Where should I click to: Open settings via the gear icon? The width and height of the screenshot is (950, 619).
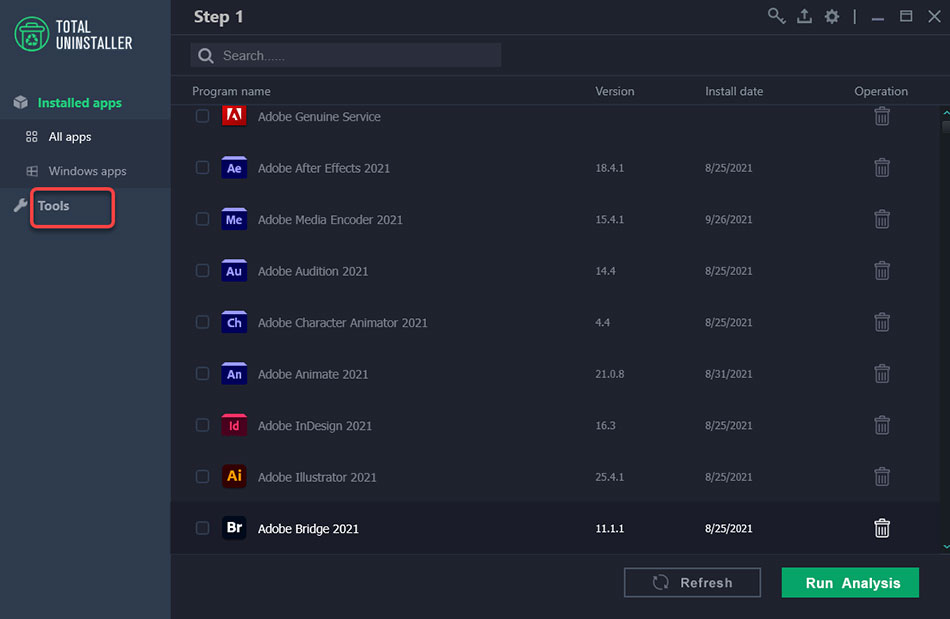coord(832,16)
